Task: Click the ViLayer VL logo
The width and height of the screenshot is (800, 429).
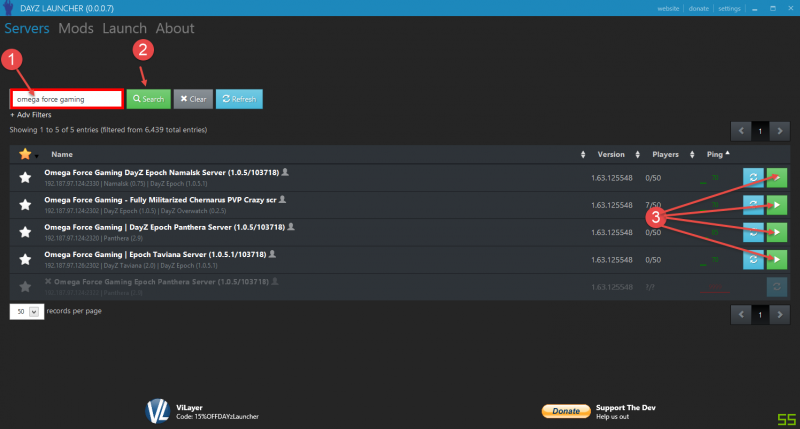Action: pos(158,411)
